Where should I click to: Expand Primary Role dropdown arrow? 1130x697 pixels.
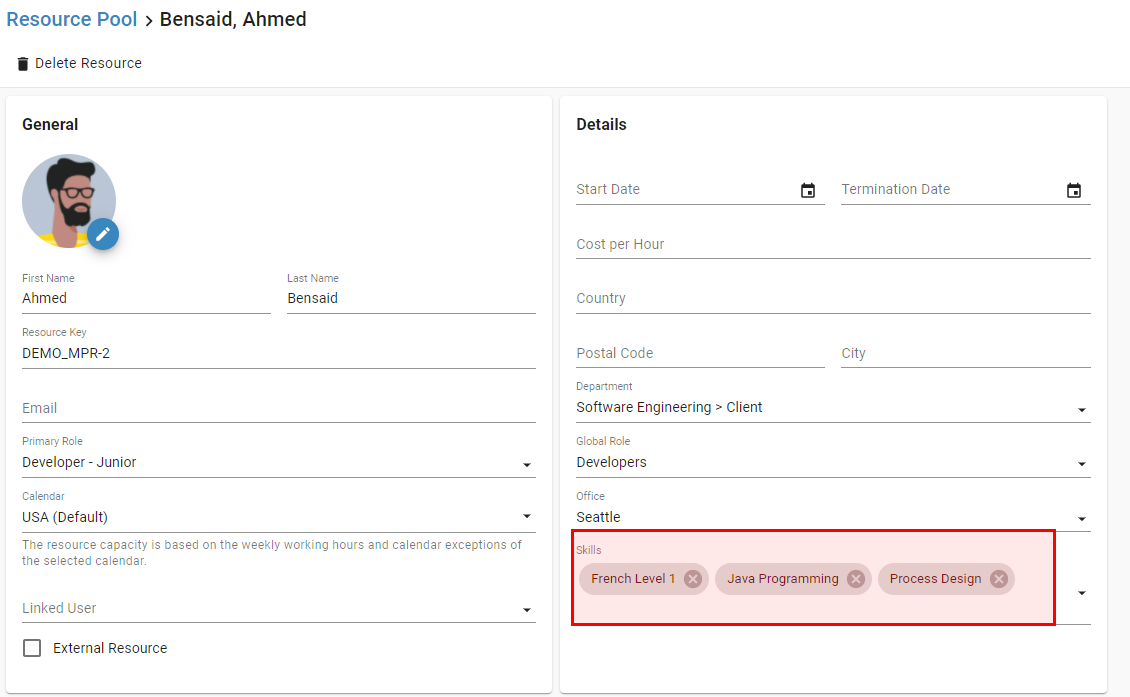527,465
